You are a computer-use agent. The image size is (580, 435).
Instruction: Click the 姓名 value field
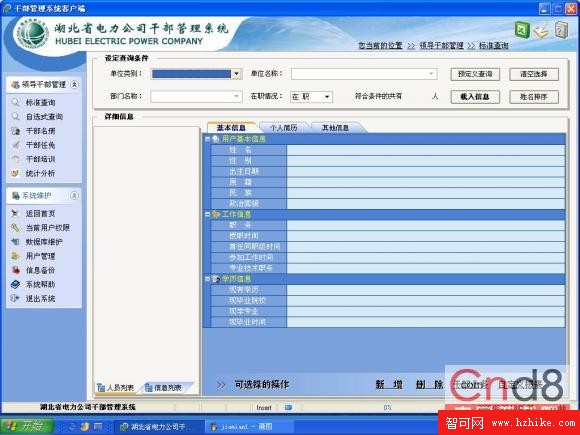426,150
